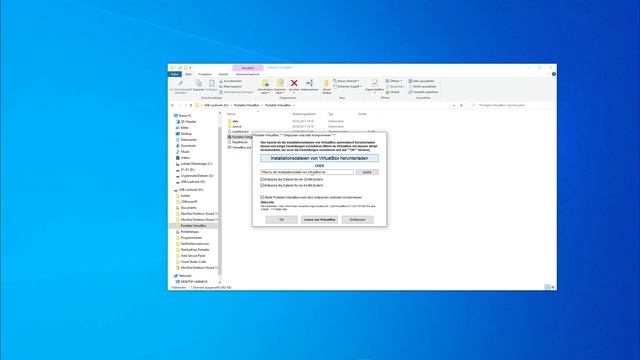This screenshot has height=360, width=640.
Task: Open the Einfacher Zugriff dropdown
Action: [347, 87]
